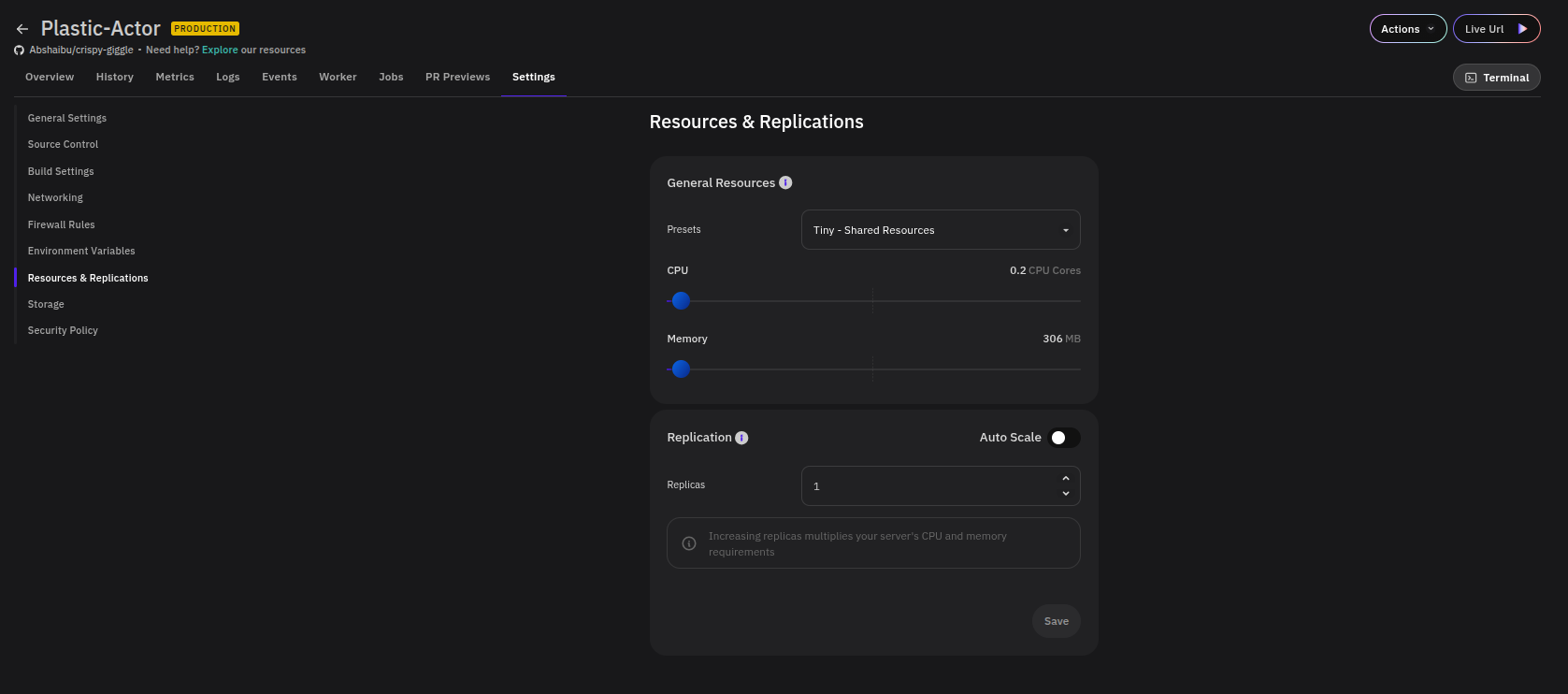
Task: Open the PR Previews tab
Action: click(x=457, y=77)
